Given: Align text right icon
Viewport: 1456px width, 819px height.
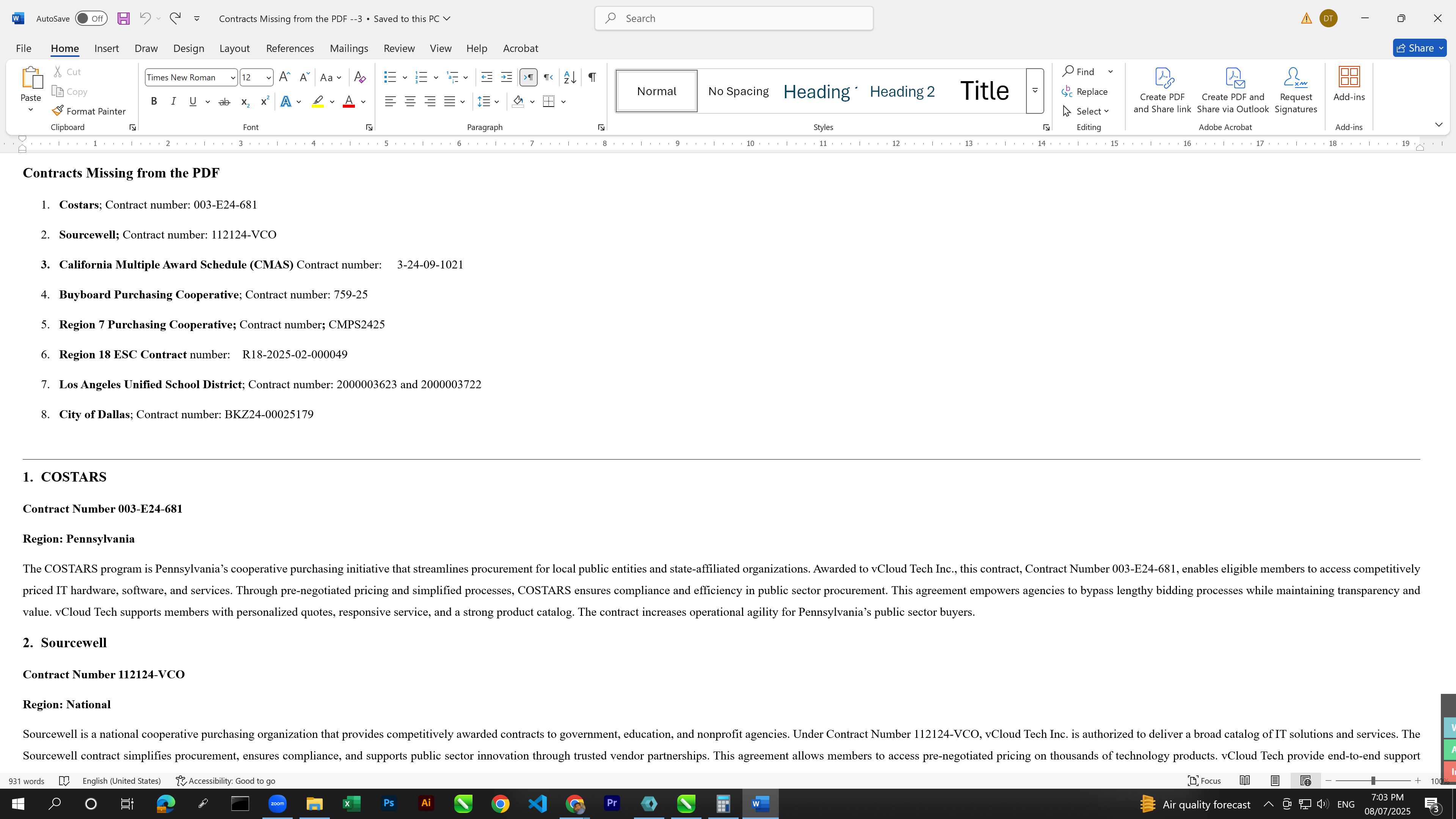Looking at the screenshot, I should click(x=430, y=102).
